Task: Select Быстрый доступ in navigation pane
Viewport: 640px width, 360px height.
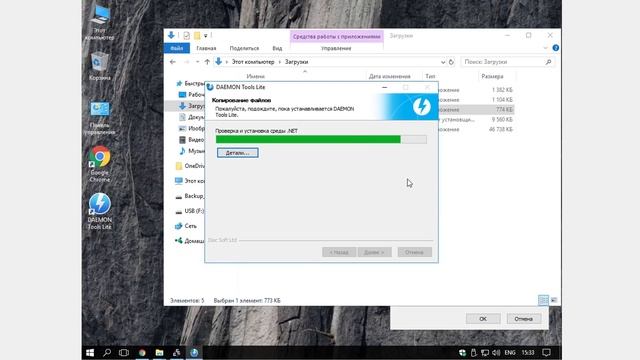Action: click(190, 83)
